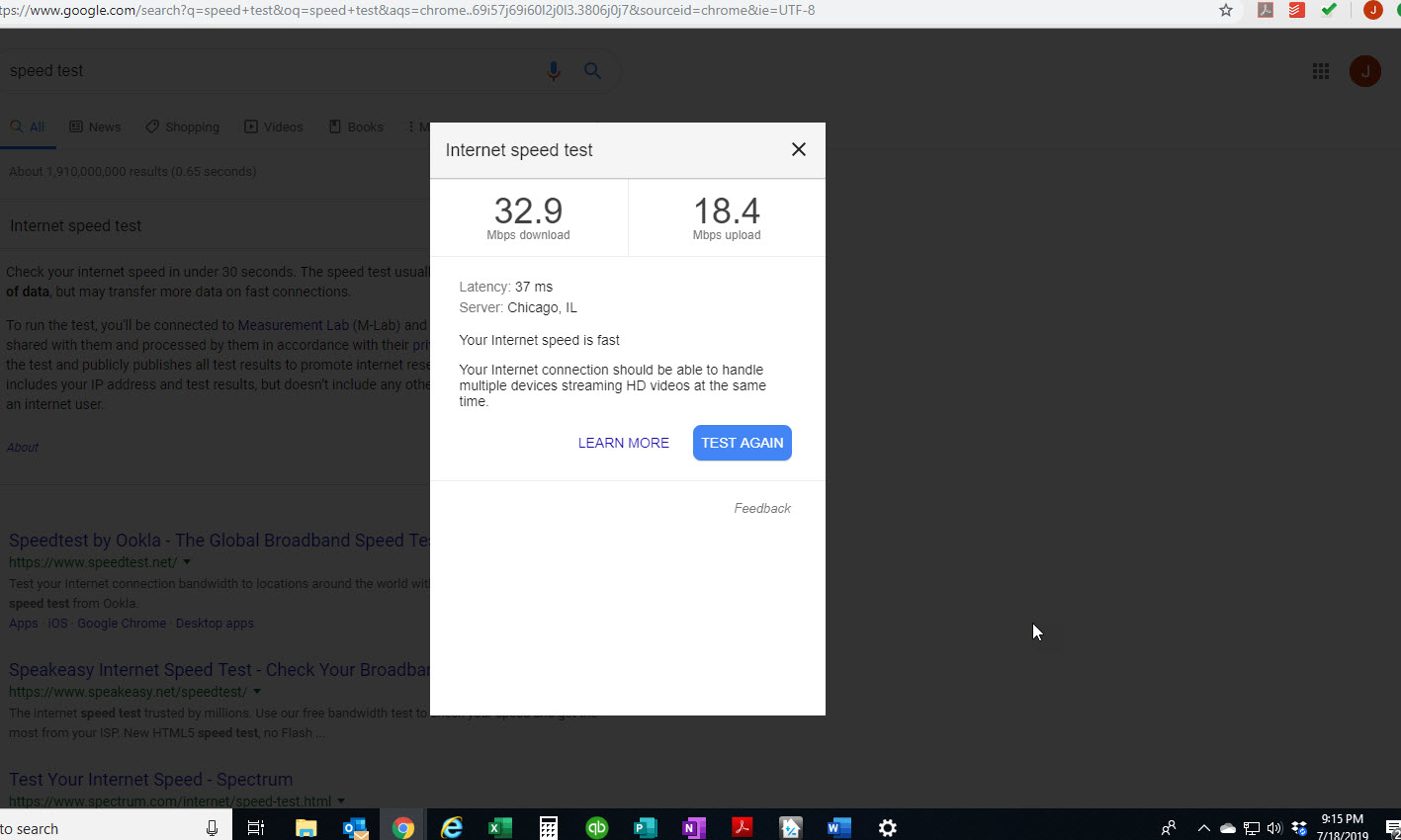Expand the speakeasy.net result options arrow
This screenshot has width=1401, height=840.
[257, 692]
